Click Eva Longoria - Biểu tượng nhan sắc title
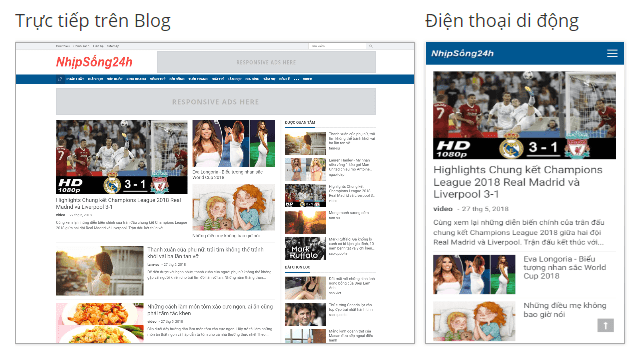Screen dimensions: 640x361 [x=564, y=267]
